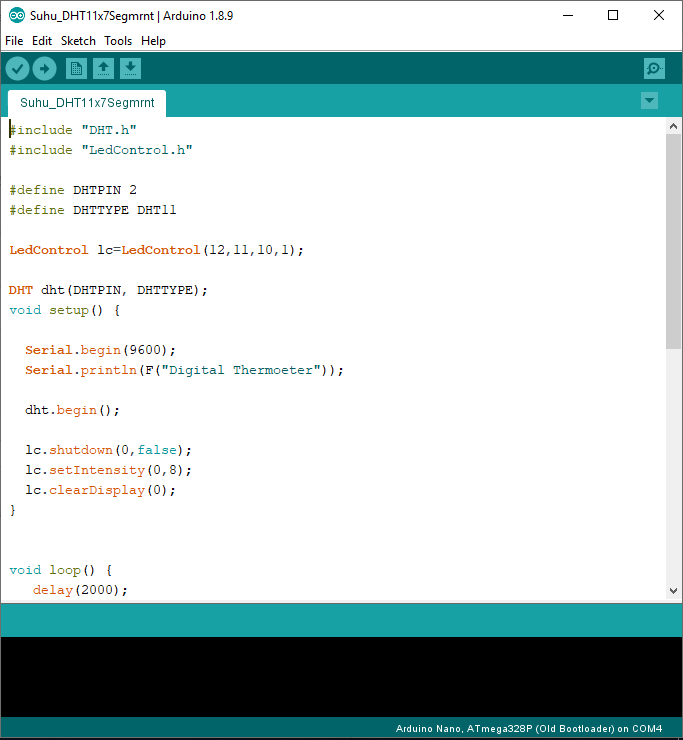Viewport: 683px width, 740px height.
Task: Click the DHT dht(DHTPIN, DHTTYPE) line
Action: [x=109, y=290]
